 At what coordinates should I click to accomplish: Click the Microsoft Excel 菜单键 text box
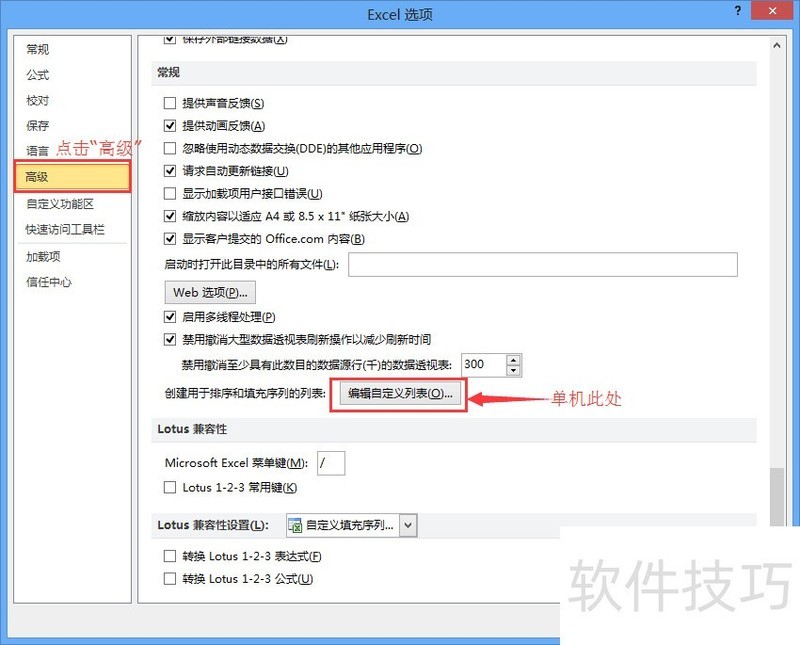click(x=331, y=463)
